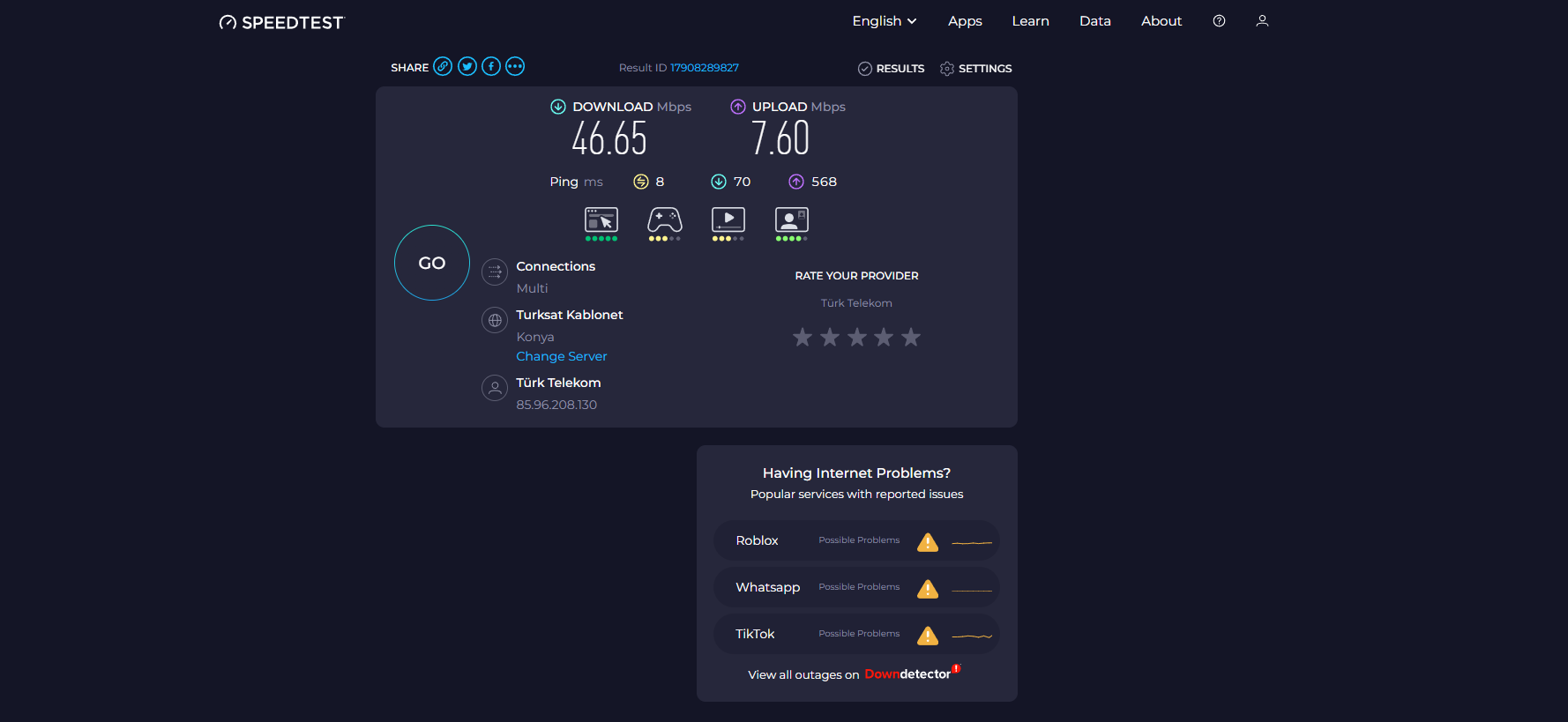Screen dimensions: 1568x722
Task: Click the Konya server location text
Action: pyautogui.click(x=535, y=337)
